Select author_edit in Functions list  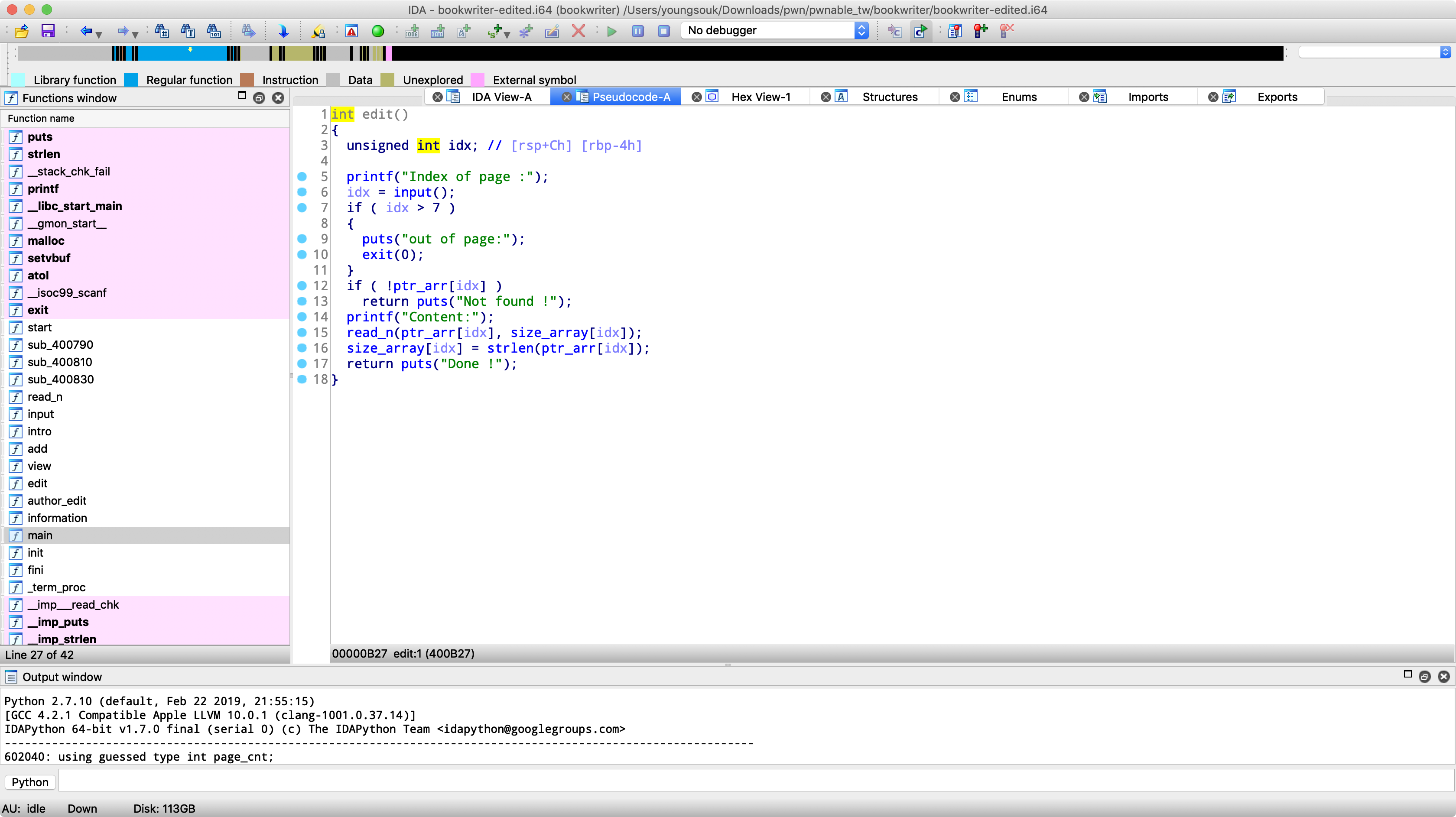(56, 501)
